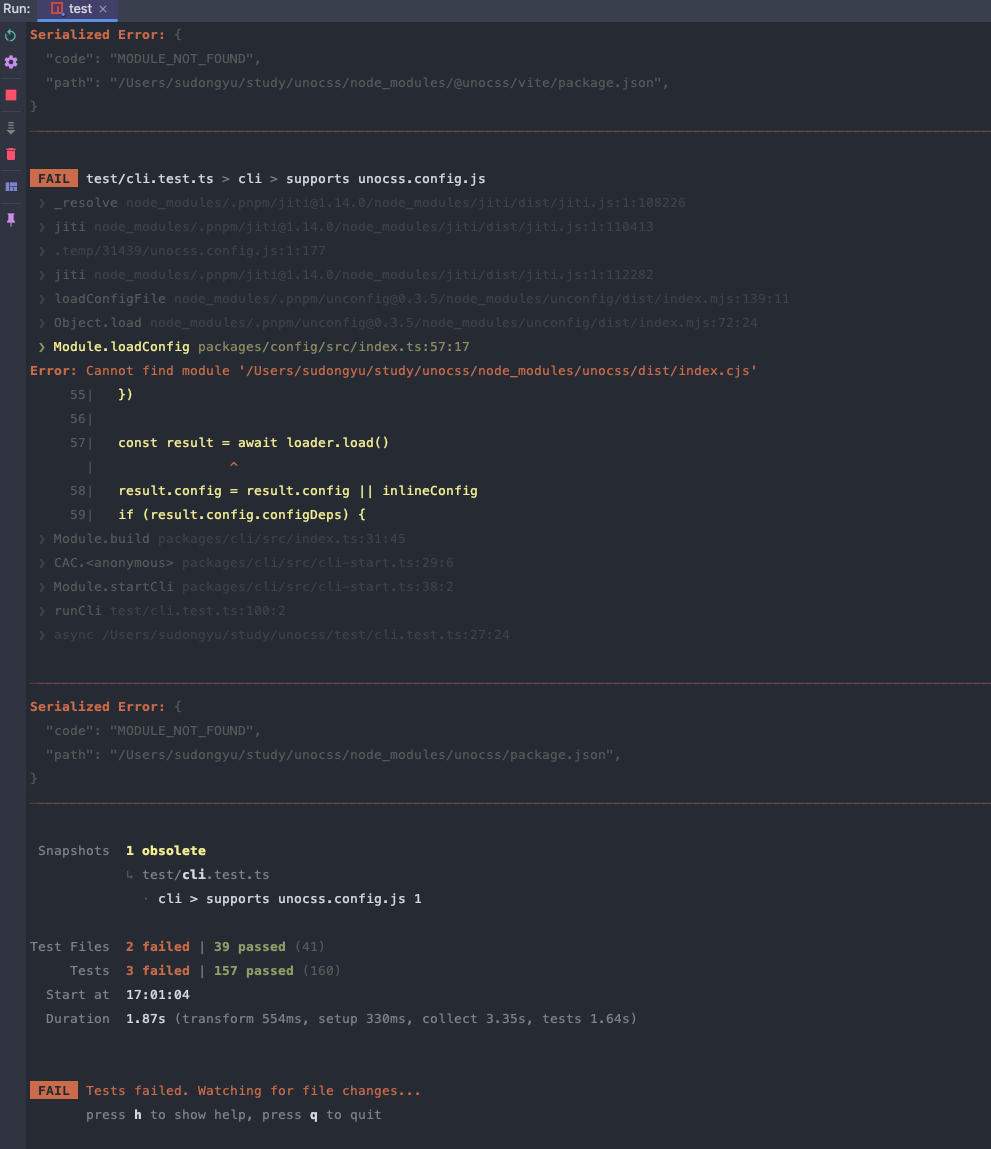Click 'press h to show help' hint line
This screenshot has height=1149, width=991.
tap(234, 1115)
